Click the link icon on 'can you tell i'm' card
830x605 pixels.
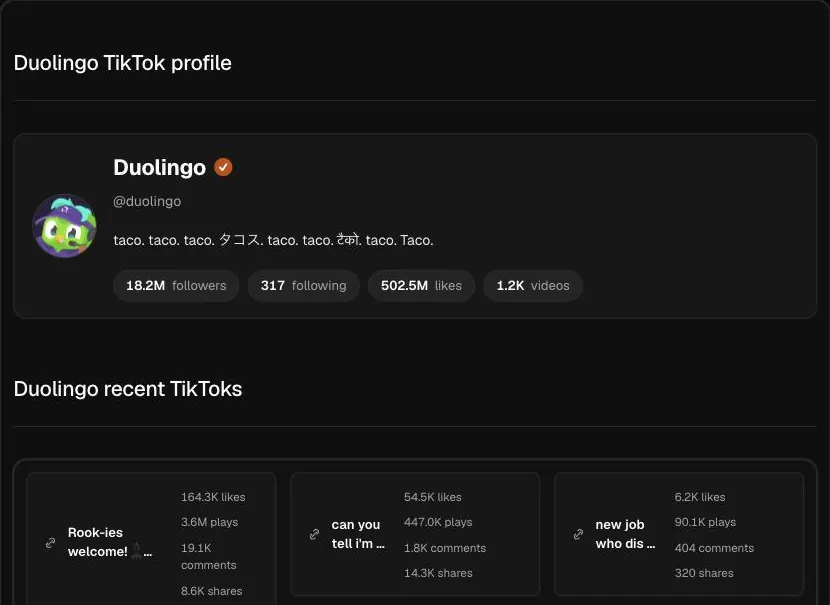point(314,534)
